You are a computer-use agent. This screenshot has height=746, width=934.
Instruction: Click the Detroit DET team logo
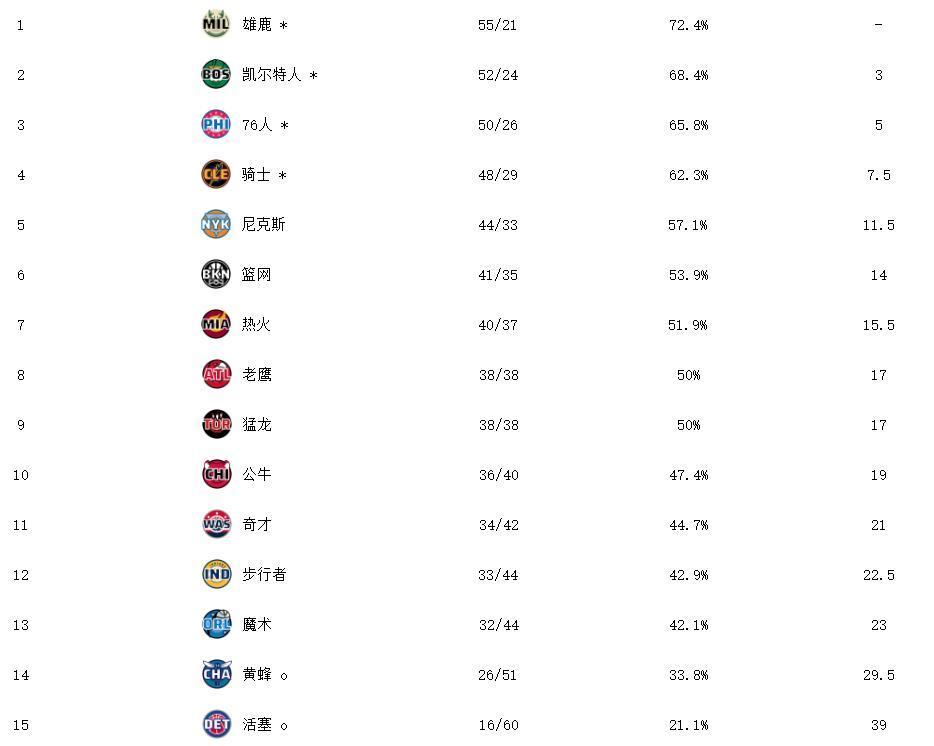(216, 725)
